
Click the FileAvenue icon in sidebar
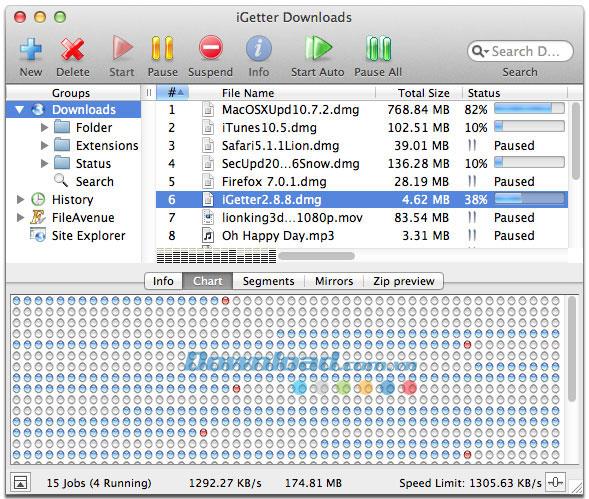click(38, 217)
